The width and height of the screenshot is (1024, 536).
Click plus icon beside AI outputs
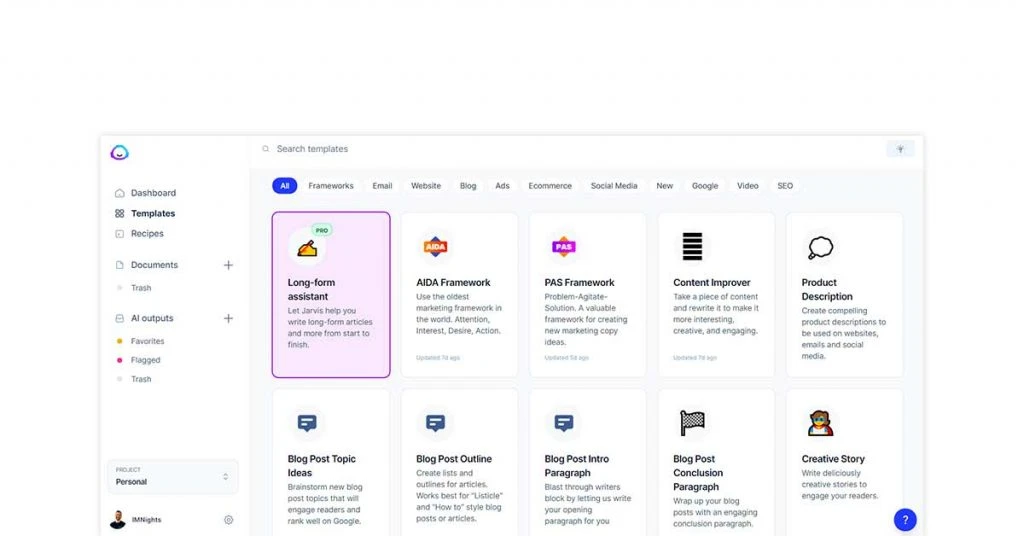pyautogui.click(x=228, y=319)
